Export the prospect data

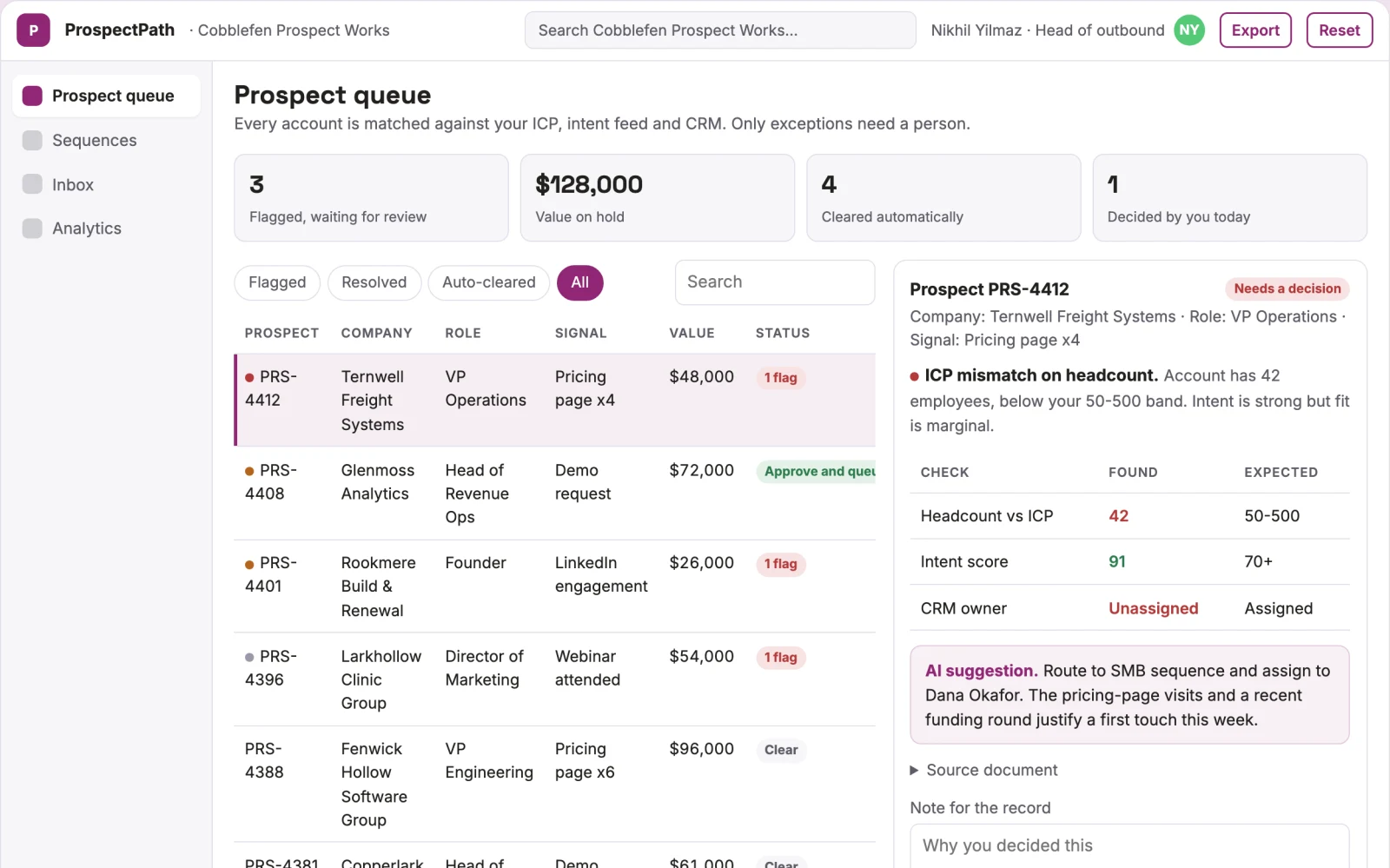[x=1255, y=30]
